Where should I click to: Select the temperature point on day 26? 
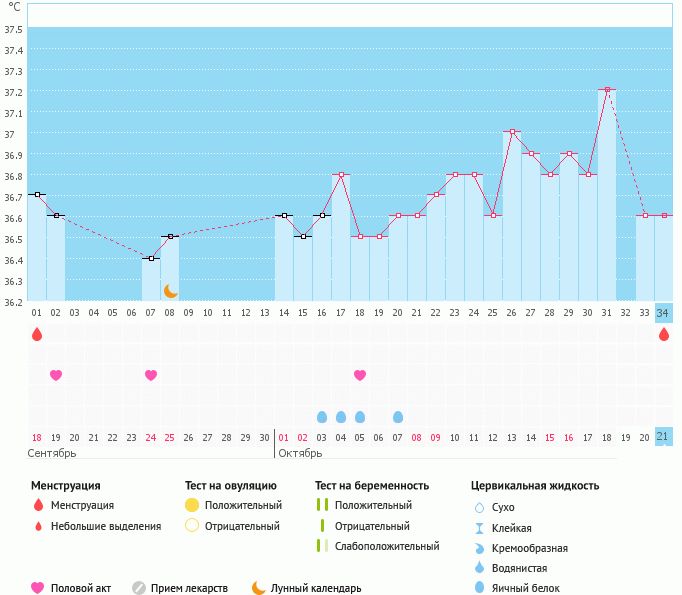pyautogui.click(x=512, y=132)
